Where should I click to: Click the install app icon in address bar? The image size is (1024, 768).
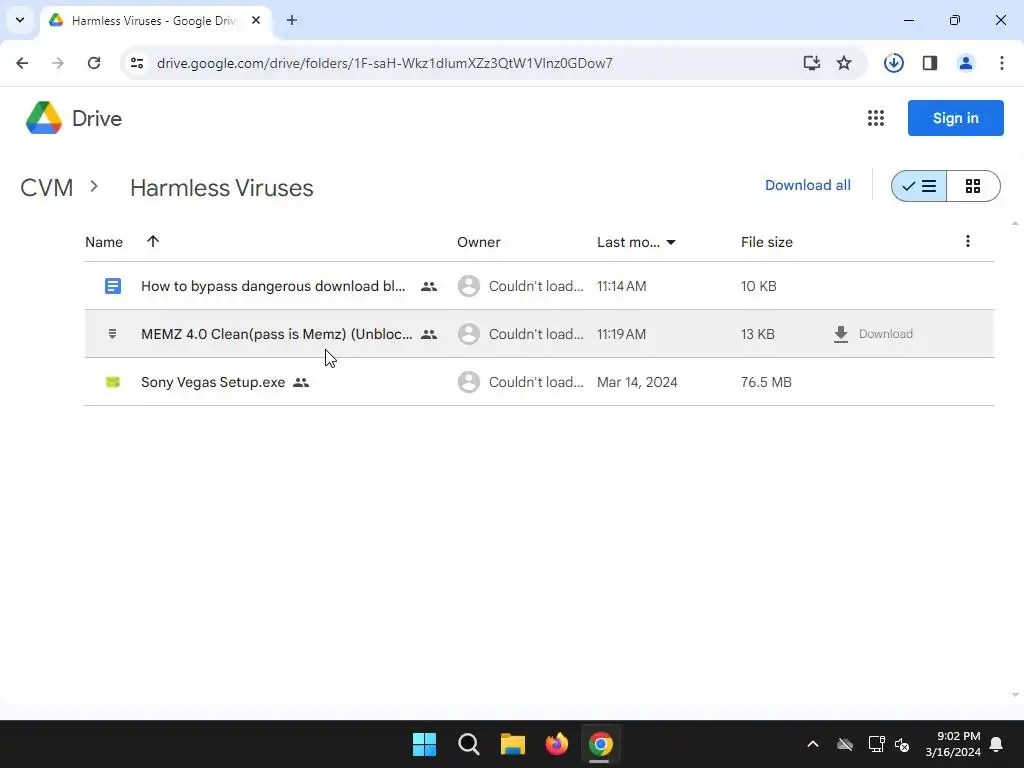click(812, 63)
